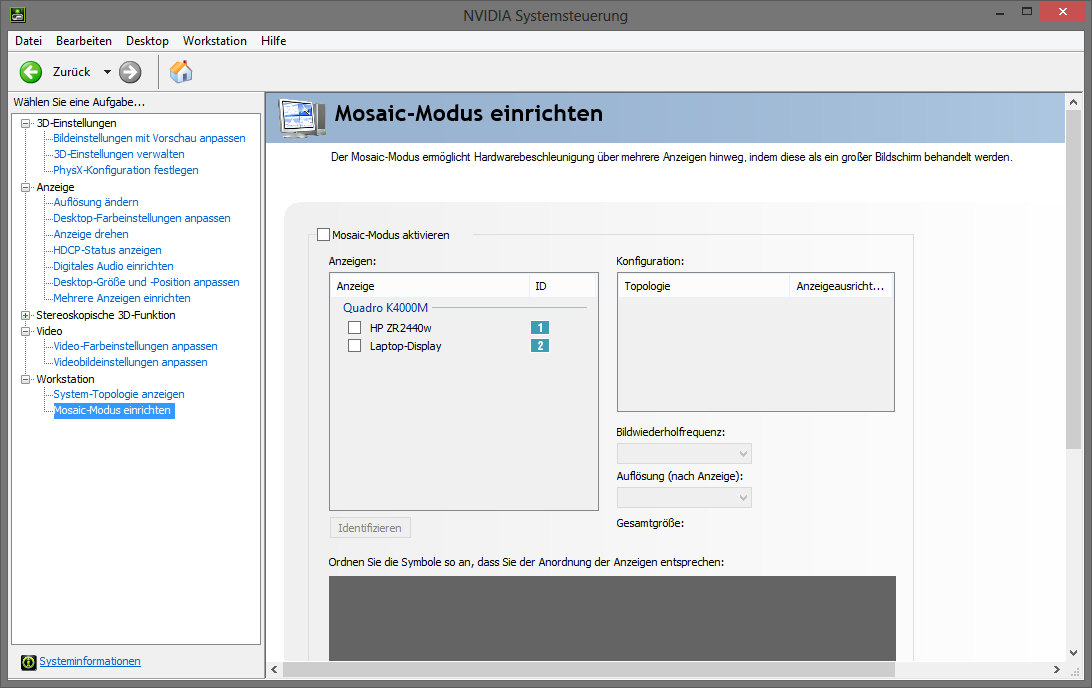Click the Mosaic monitor header icon
This screenshot has height=688, width=1092.
pos(302,118)
